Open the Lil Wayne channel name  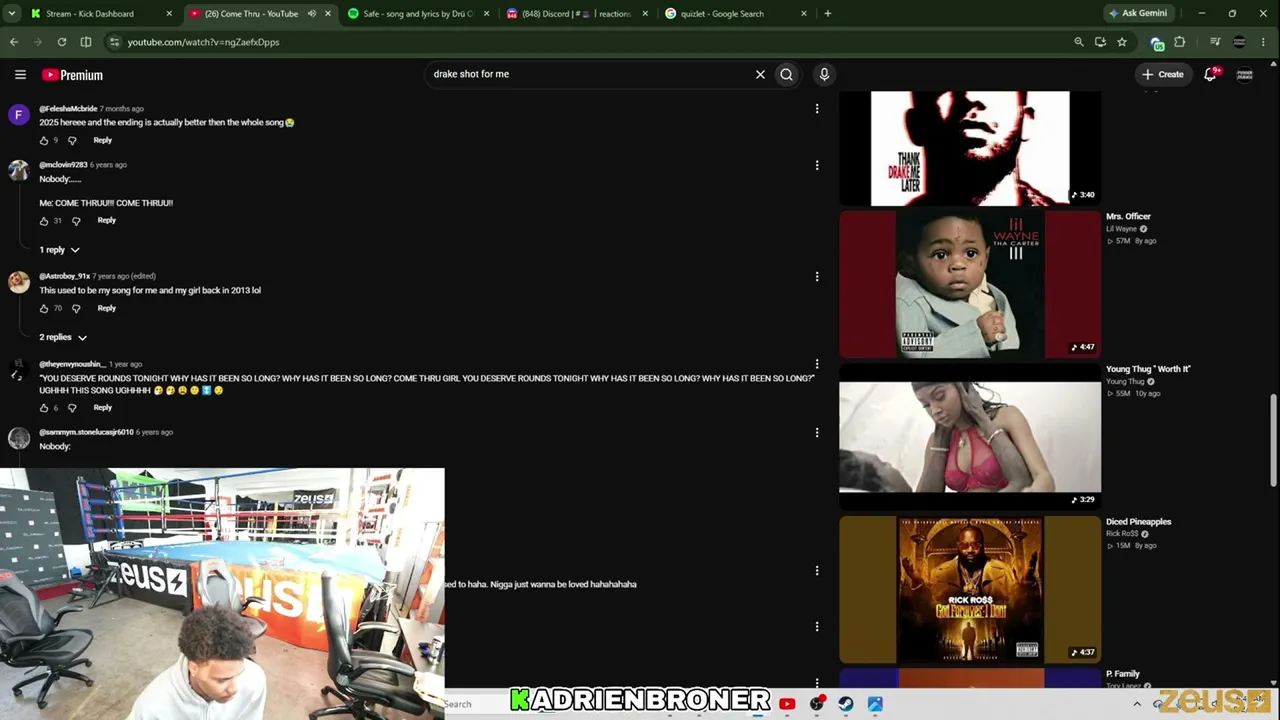point(1121,229)
